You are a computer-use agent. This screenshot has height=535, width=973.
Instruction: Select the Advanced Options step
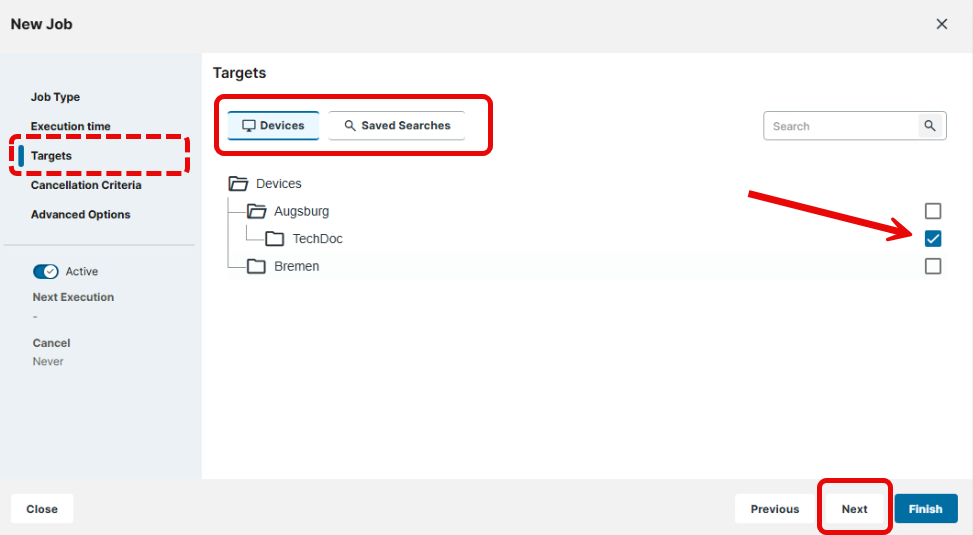[80, 214]
